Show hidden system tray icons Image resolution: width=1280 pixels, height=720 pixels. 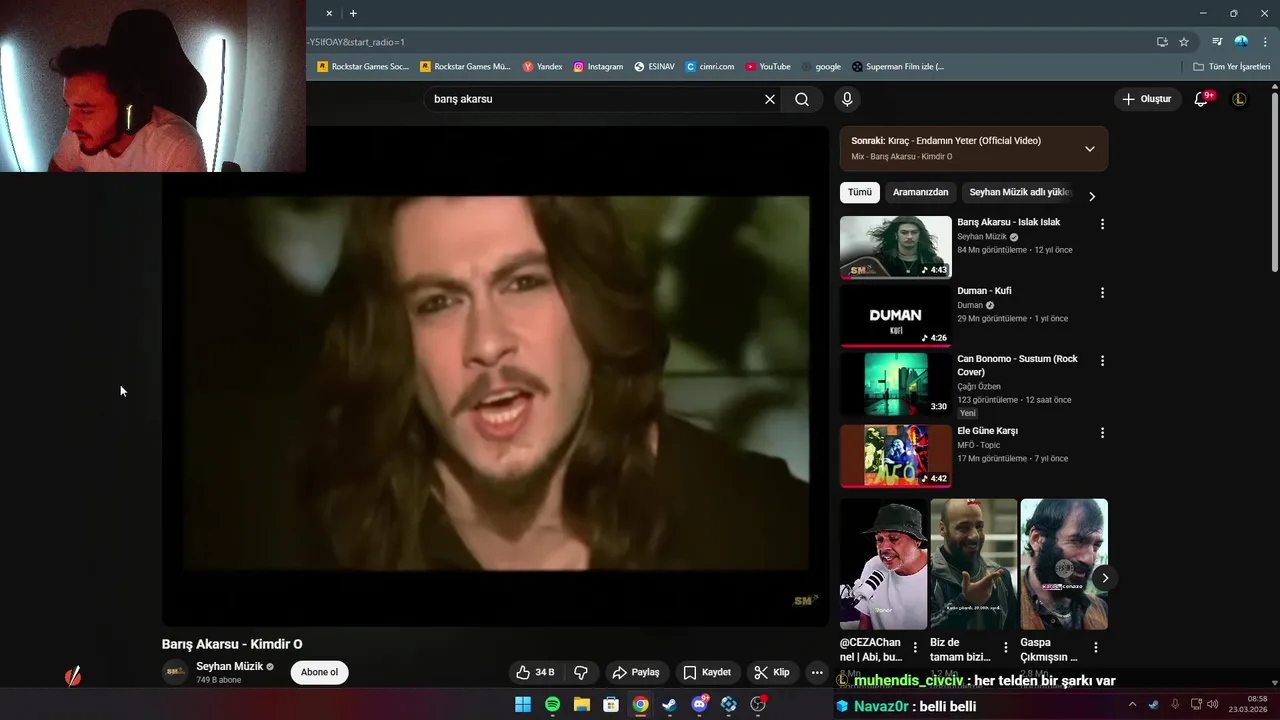pyautogui.click(x=1132, y=705)
